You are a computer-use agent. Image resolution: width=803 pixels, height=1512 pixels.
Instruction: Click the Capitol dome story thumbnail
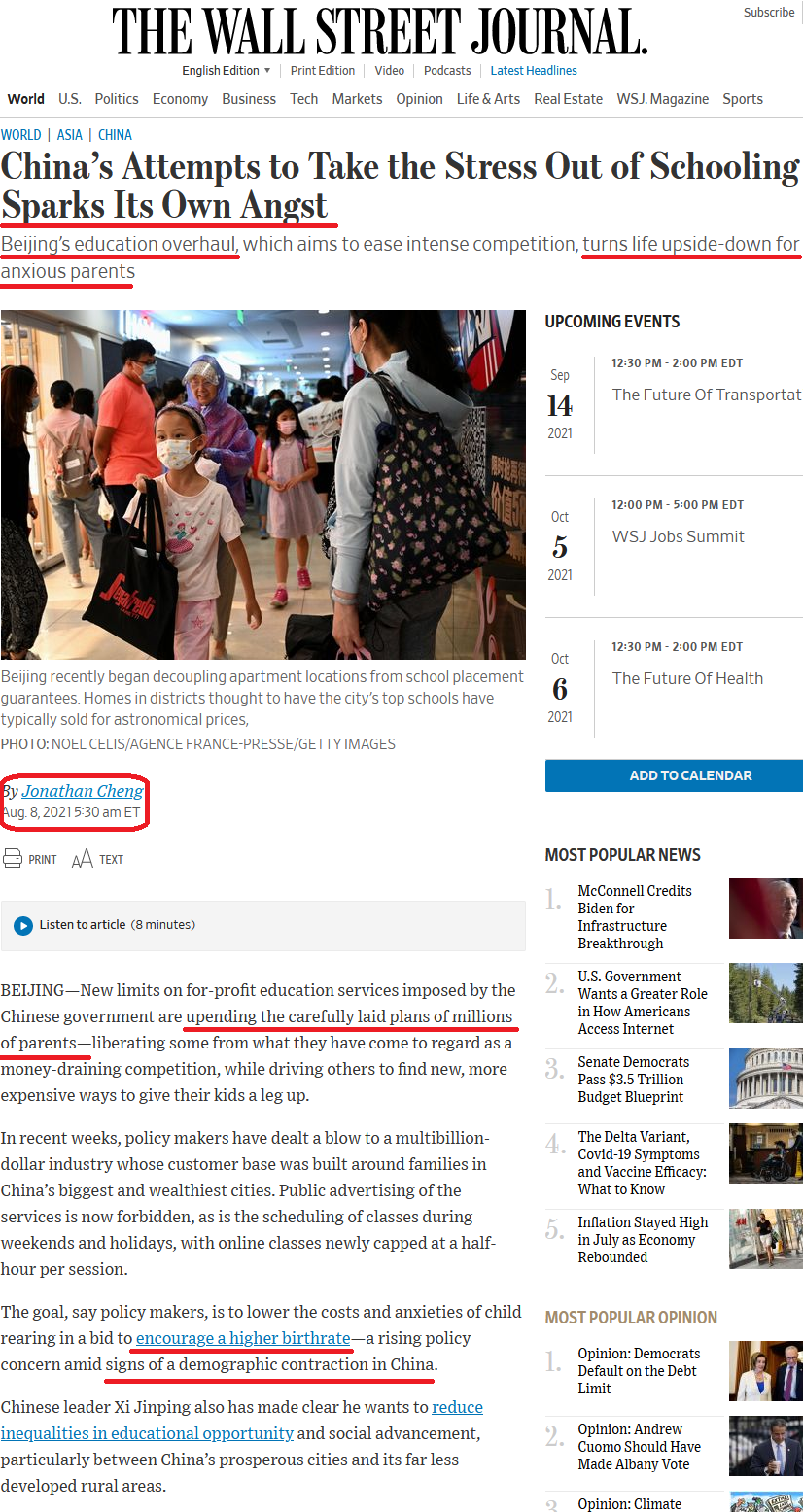pyautogui.click(x=766, y=1079)
